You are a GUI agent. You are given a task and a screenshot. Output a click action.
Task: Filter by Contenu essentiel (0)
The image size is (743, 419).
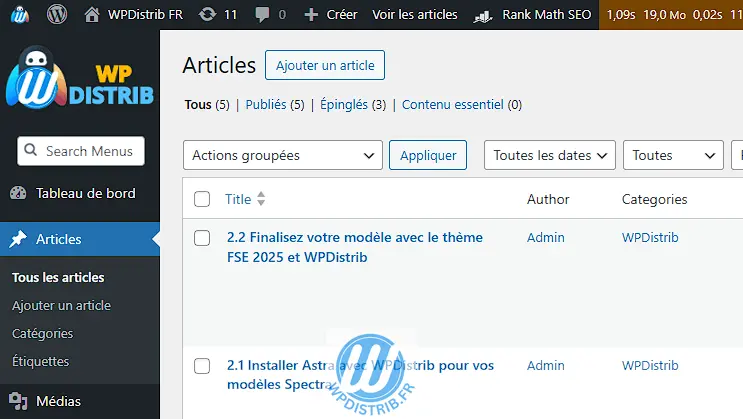[x=462, y=104]
